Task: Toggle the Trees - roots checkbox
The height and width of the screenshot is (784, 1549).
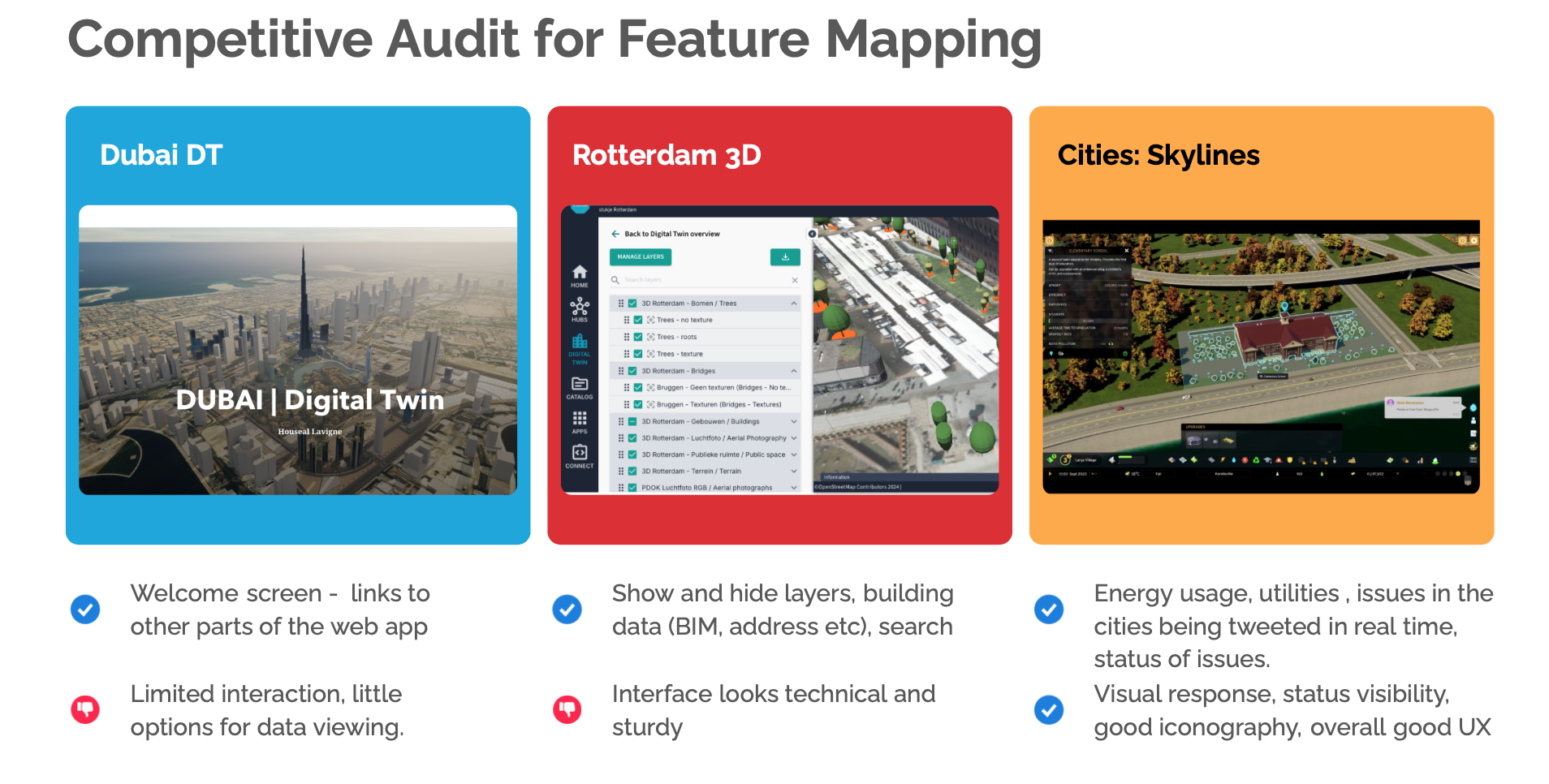Action: pyautogui.click(x=638, y=337)
